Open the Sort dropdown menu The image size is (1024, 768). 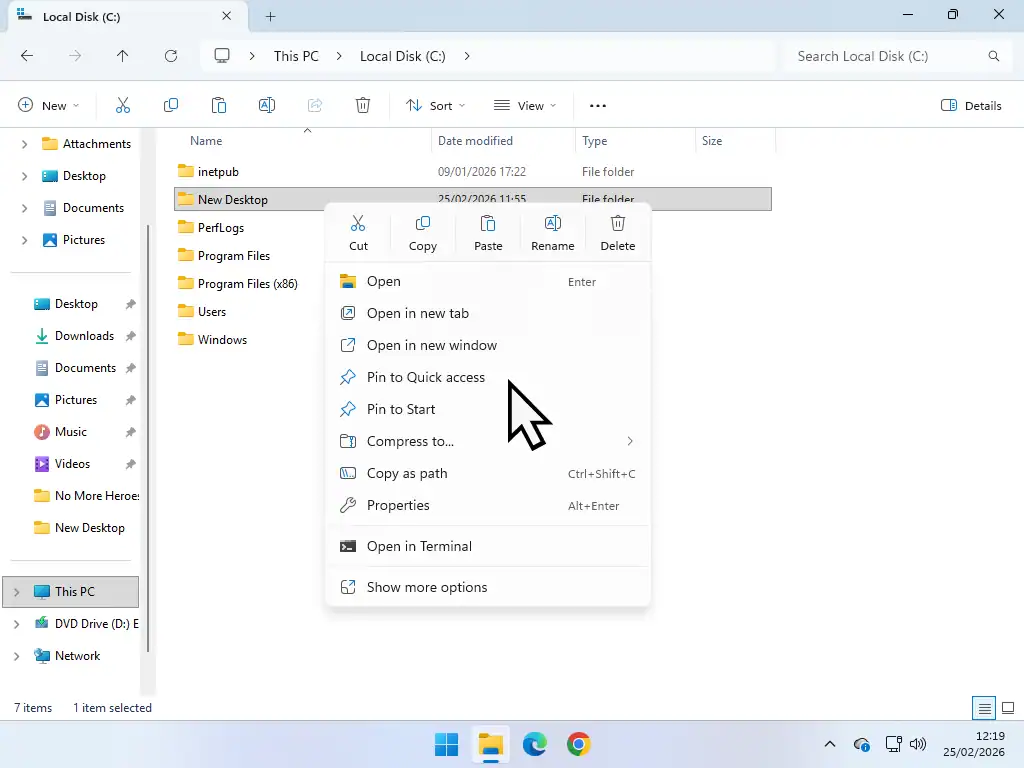435,105
